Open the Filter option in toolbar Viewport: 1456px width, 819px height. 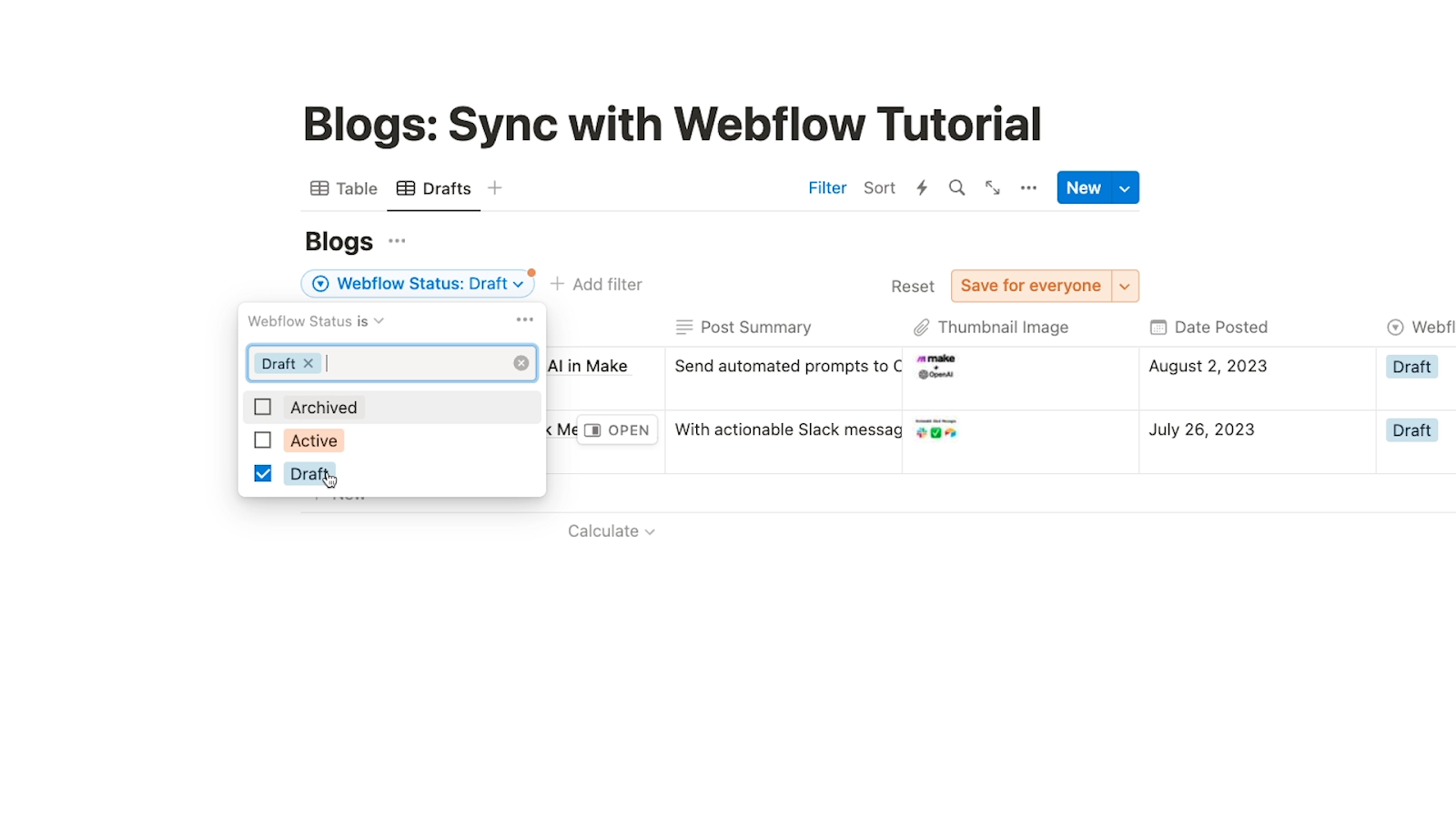(x=827, y=187)
